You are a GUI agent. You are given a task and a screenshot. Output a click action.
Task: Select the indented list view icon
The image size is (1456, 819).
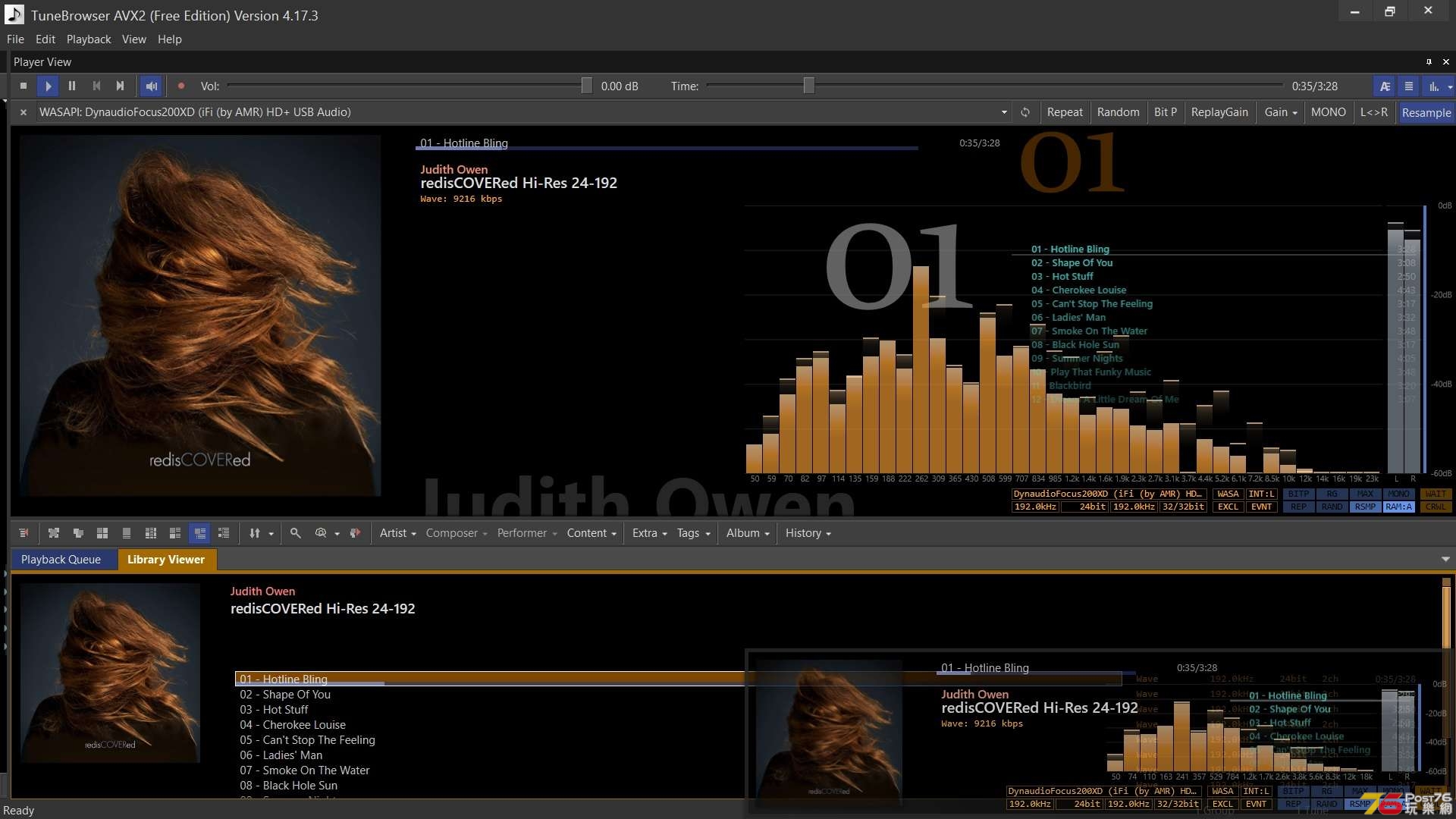[224, 533]
